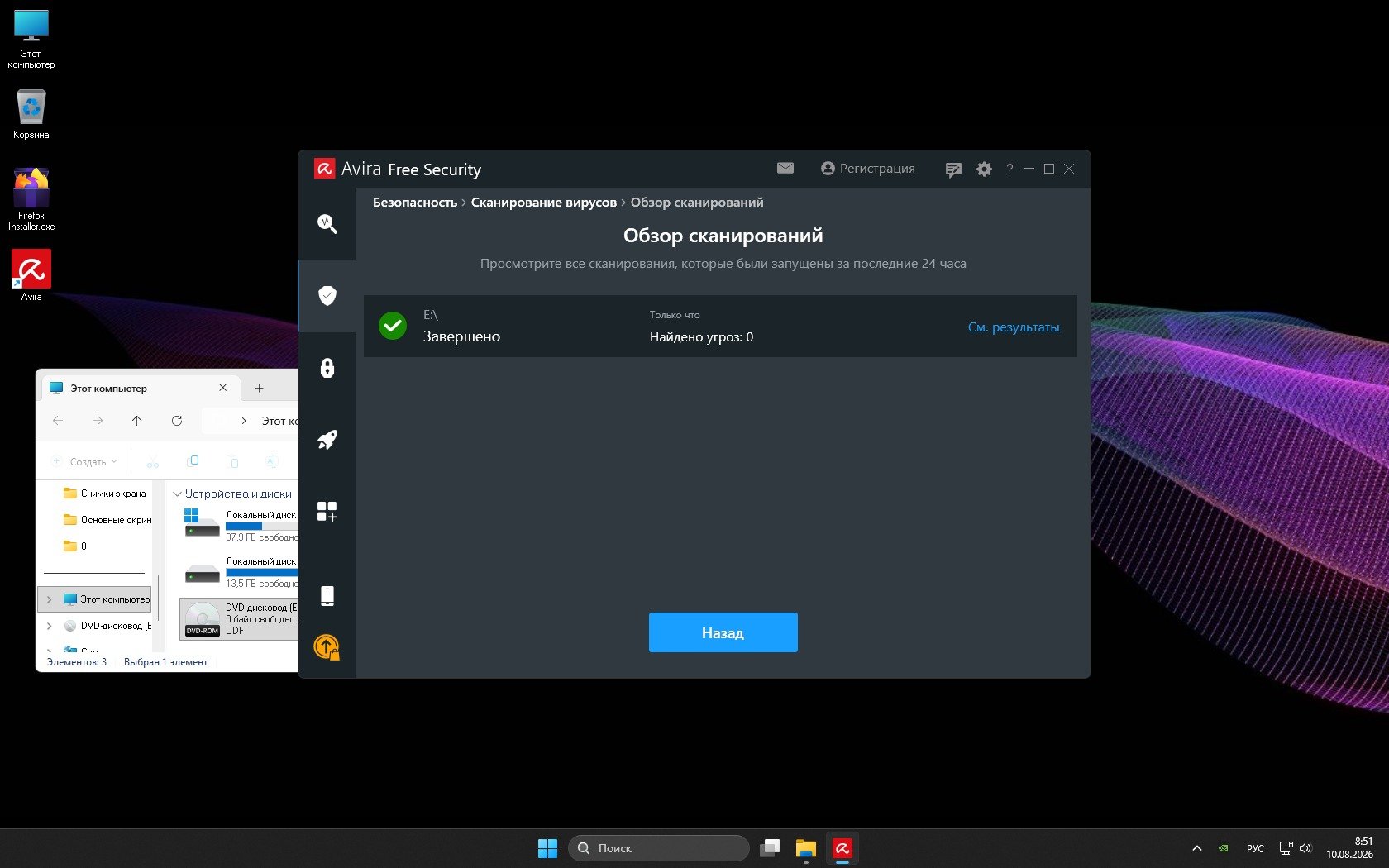Click the Cut scissors icon in Explorer
This screenshot has width=1389, height=868.
click(x=153, y=461)
